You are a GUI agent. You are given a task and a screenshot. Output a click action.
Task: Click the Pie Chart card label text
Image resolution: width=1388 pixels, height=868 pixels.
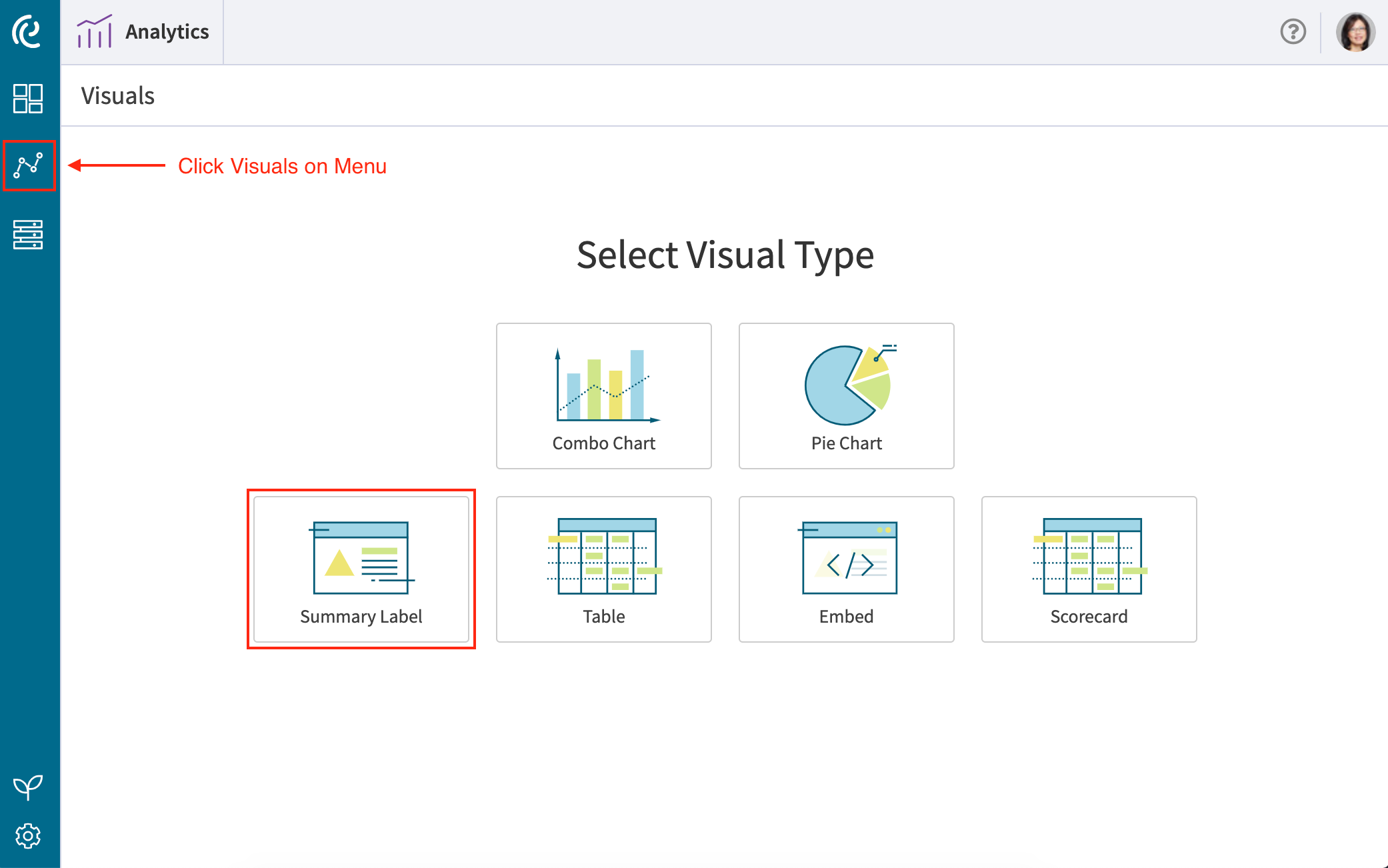(846, 443)
